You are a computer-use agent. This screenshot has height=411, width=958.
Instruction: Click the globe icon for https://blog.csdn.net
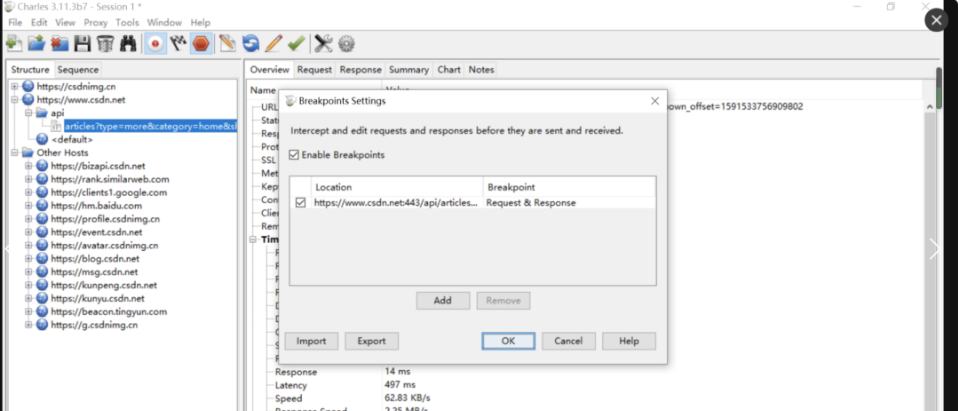(42, 258)
